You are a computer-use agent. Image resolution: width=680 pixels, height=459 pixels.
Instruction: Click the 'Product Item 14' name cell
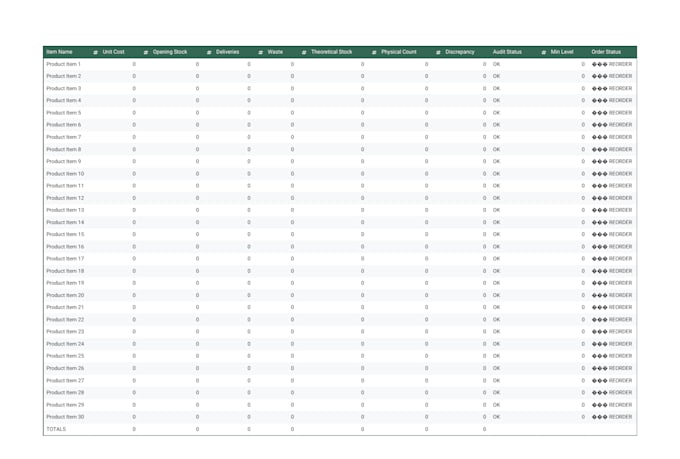tap(65, 222)
